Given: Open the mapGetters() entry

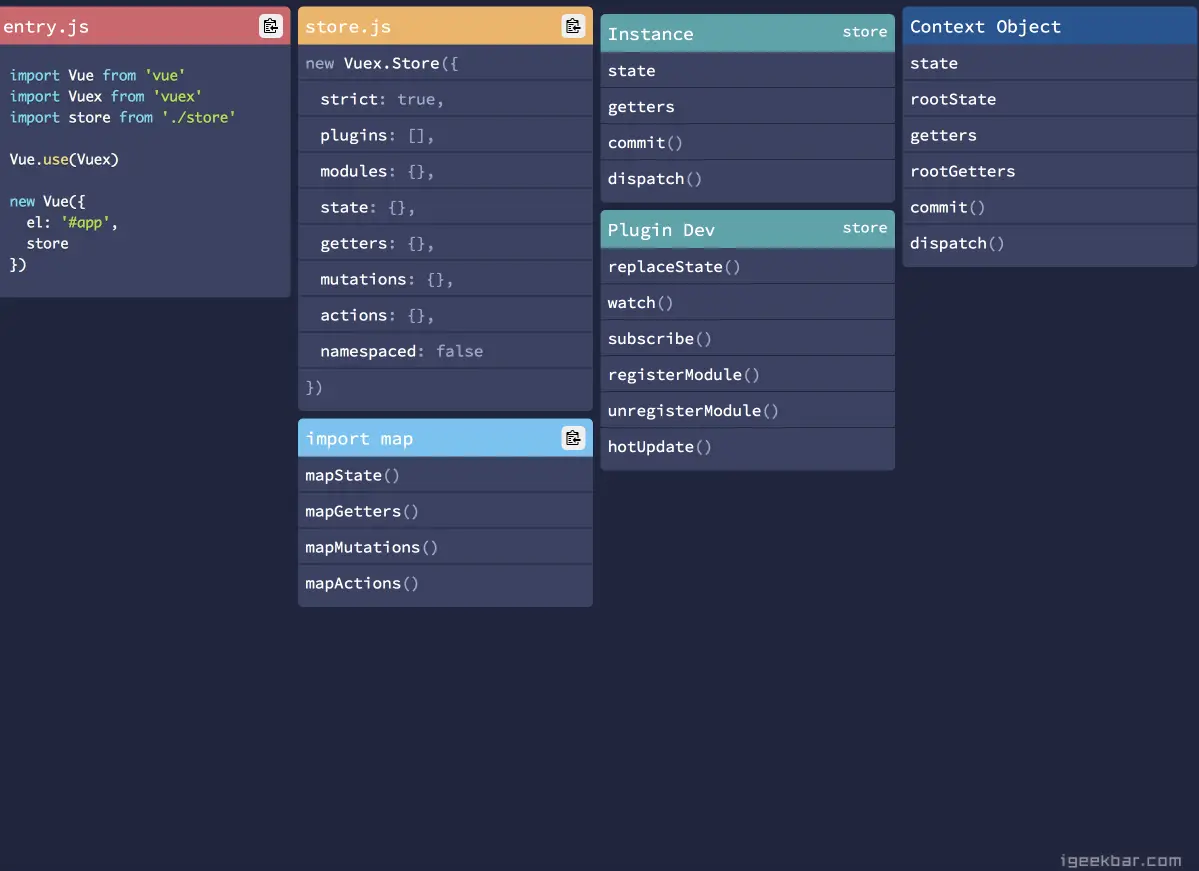Looking at the screenshot, I should point(445,511).
